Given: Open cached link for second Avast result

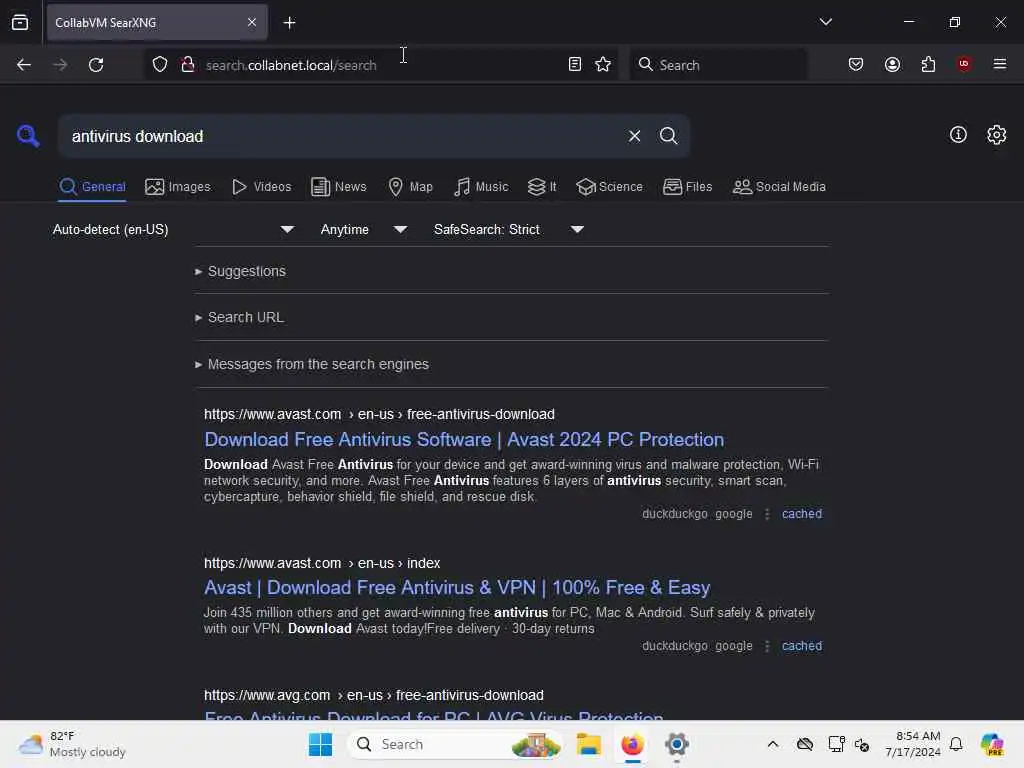Looking at the screenshot, I should [801, 646].
